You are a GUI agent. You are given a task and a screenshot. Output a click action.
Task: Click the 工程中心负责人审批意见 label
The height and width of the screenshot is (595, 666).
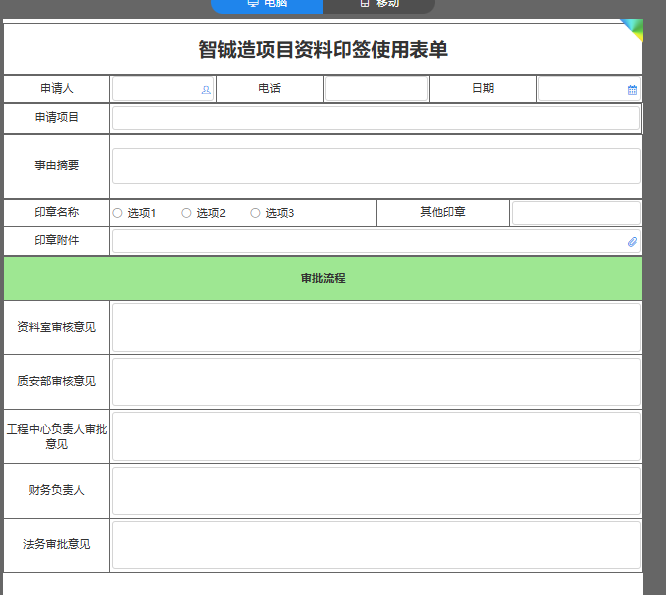tap(56, 437)
